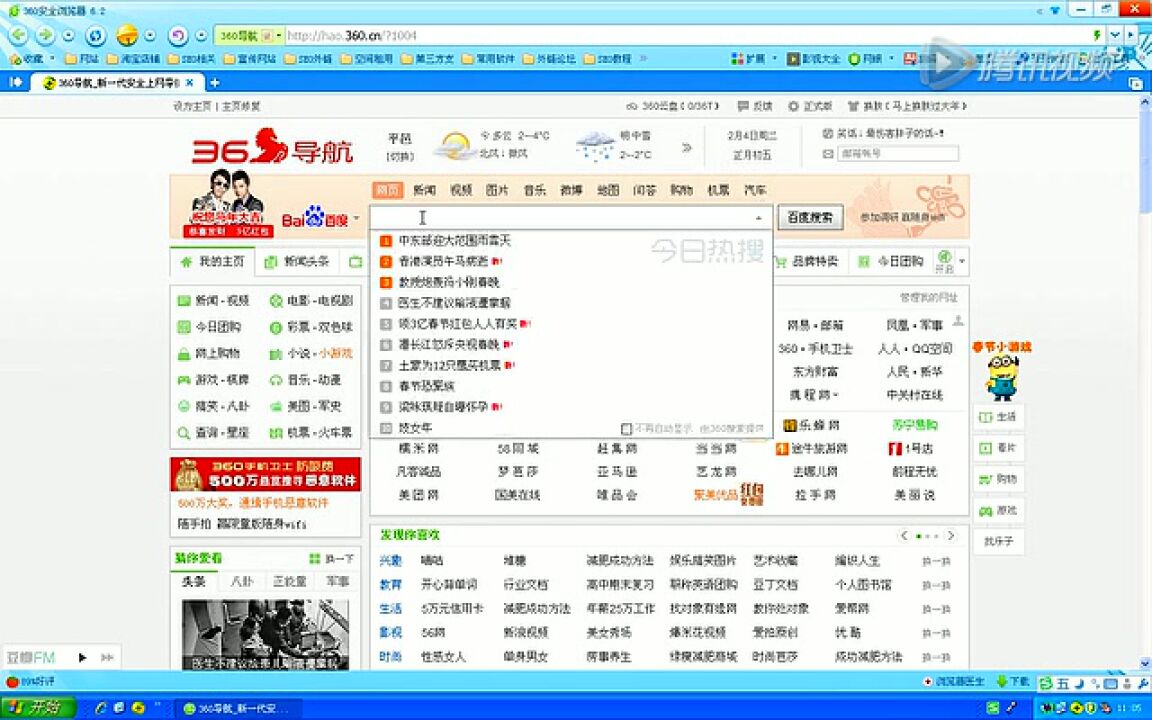Select the 音乐 search category tab
Image resolution: width=1152 pixels, height=720 pixels.
(535, 190)
